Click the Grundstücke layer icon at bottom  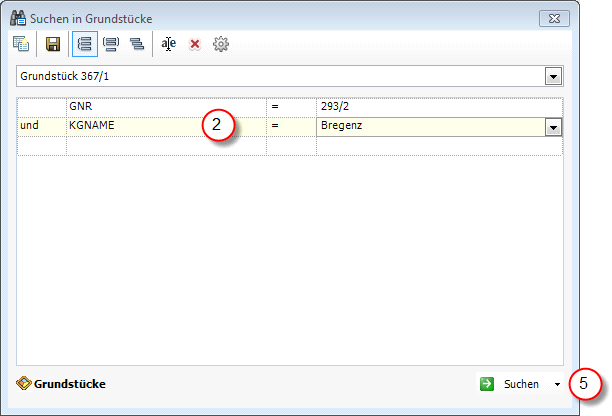pyautogui.click(x=25, y=384)
